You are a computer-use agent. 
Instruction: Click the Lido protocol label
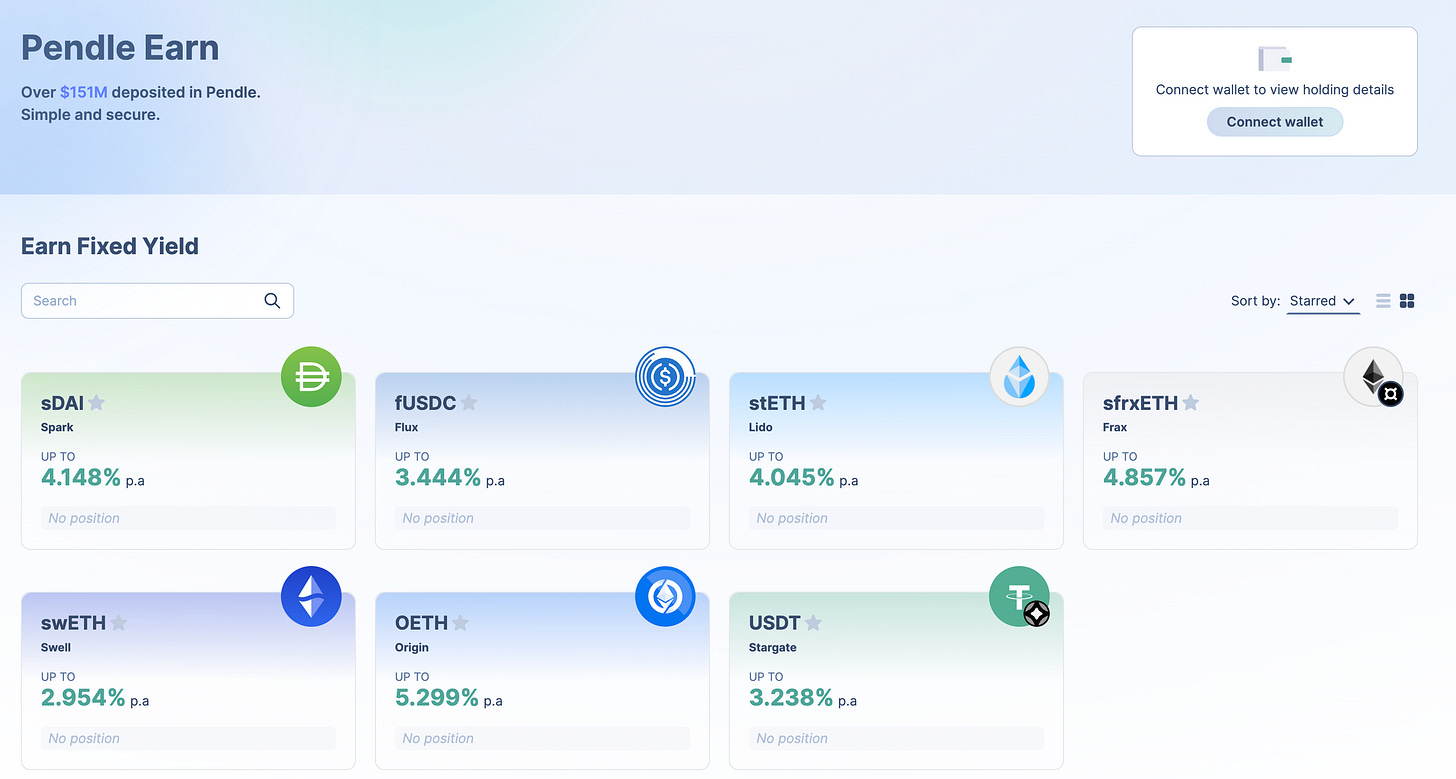[x=761, y=427]
